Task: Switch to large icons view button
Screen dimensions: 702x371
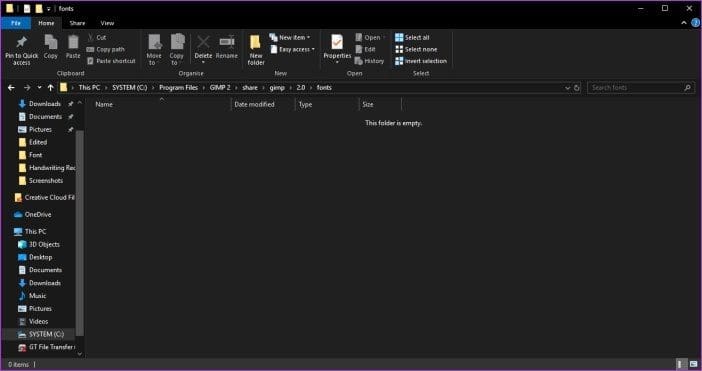Action: click(x=692, y=364)
